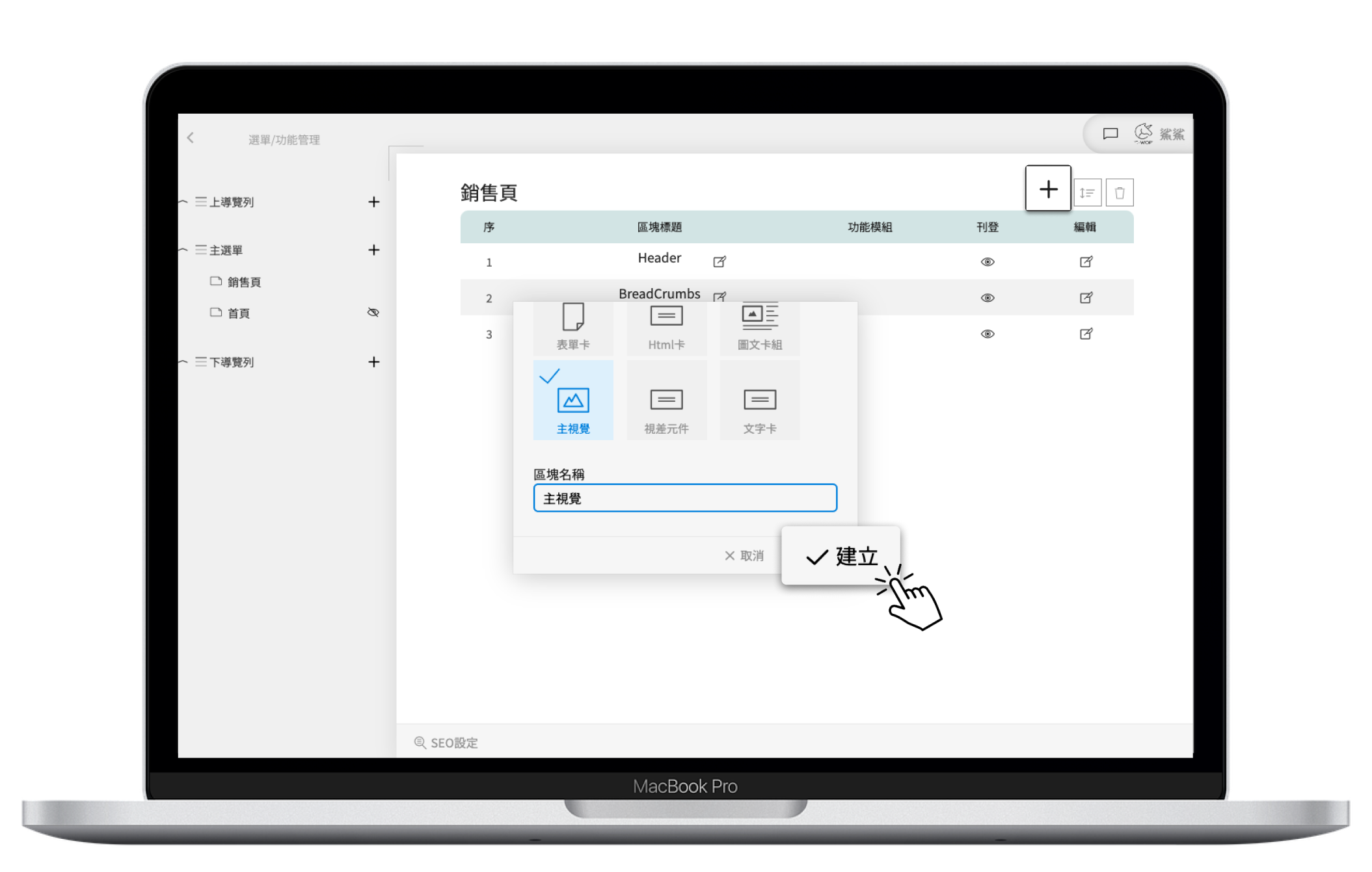
Task: Open 銷售頁 in the main menu tree
Action: (244, 282)
